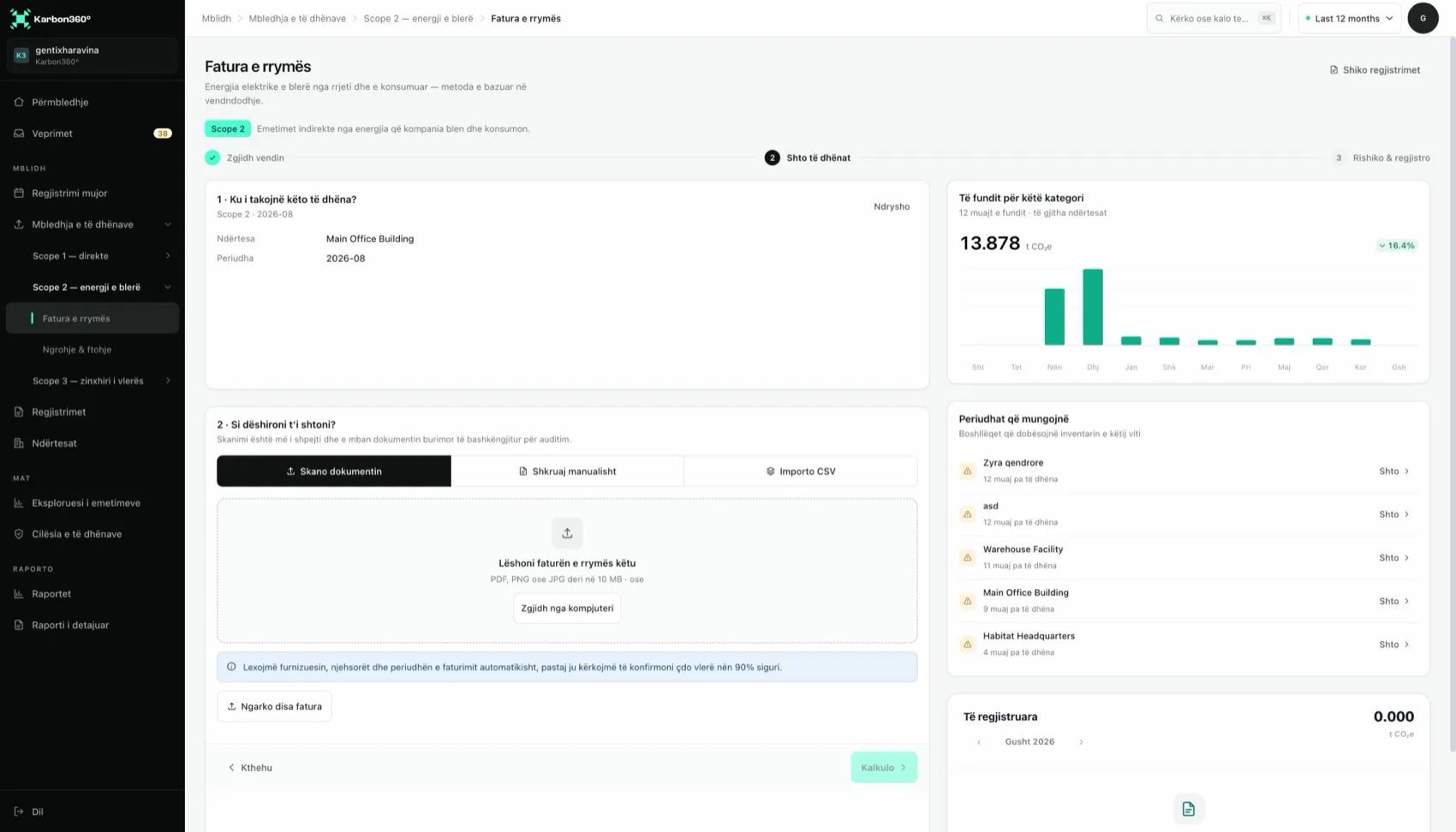Click Shiko regjistrimet
The width and height of the screenshot is (1456, 832).
pos(1375,70)
